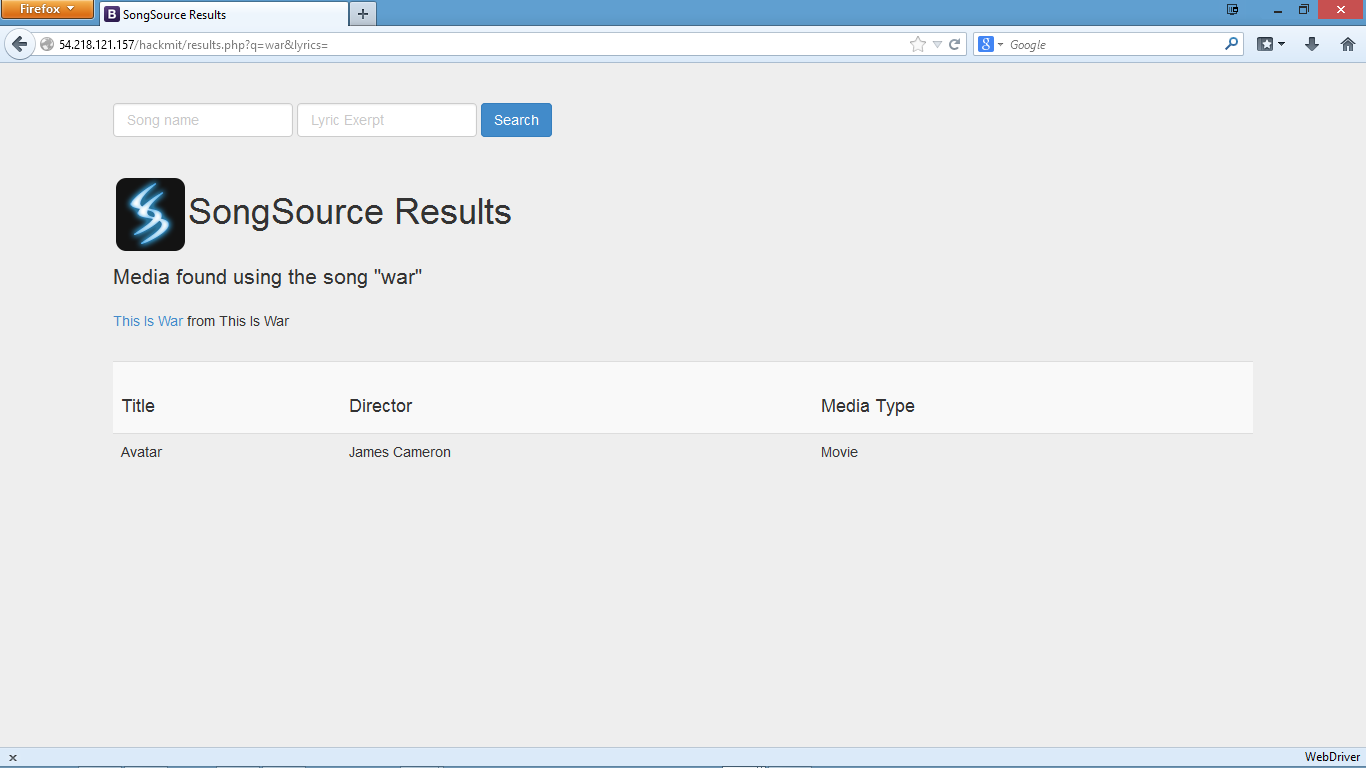
Task: Click the Title column header
Action: (x=138, y=405)
